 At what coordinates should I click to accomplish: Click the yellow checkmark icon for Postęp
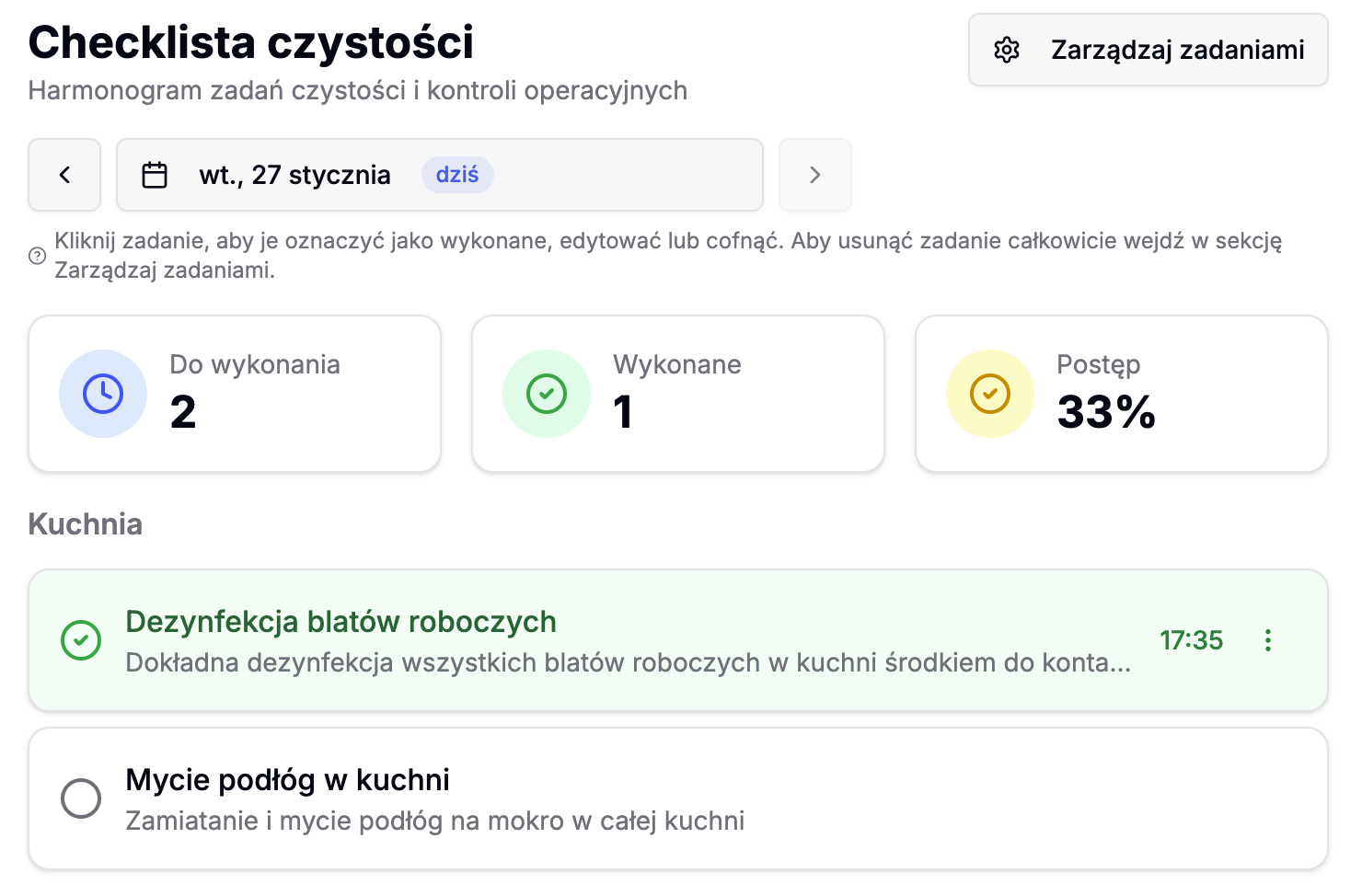coord(989,393)
